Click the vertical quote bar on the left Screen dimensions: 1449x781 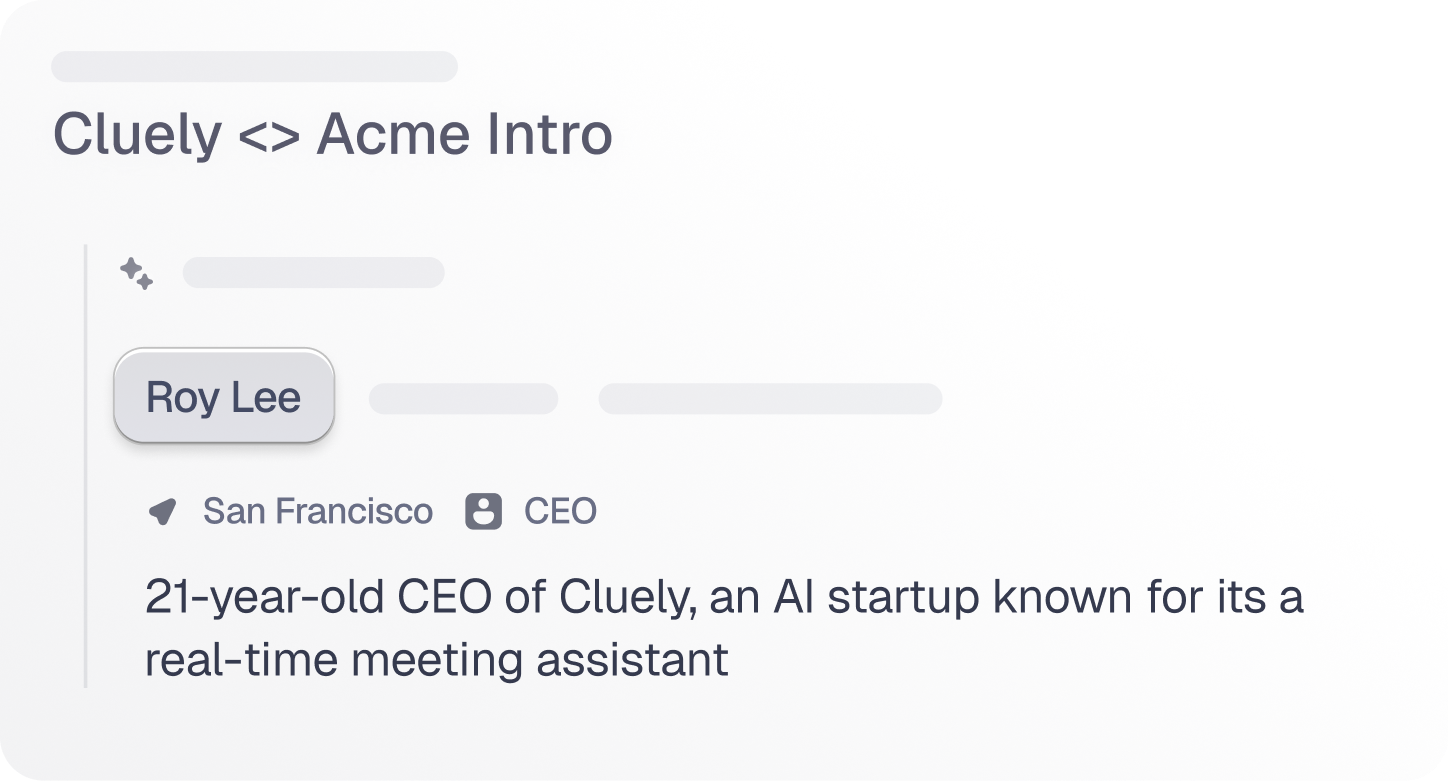click(x=86, y=465)
